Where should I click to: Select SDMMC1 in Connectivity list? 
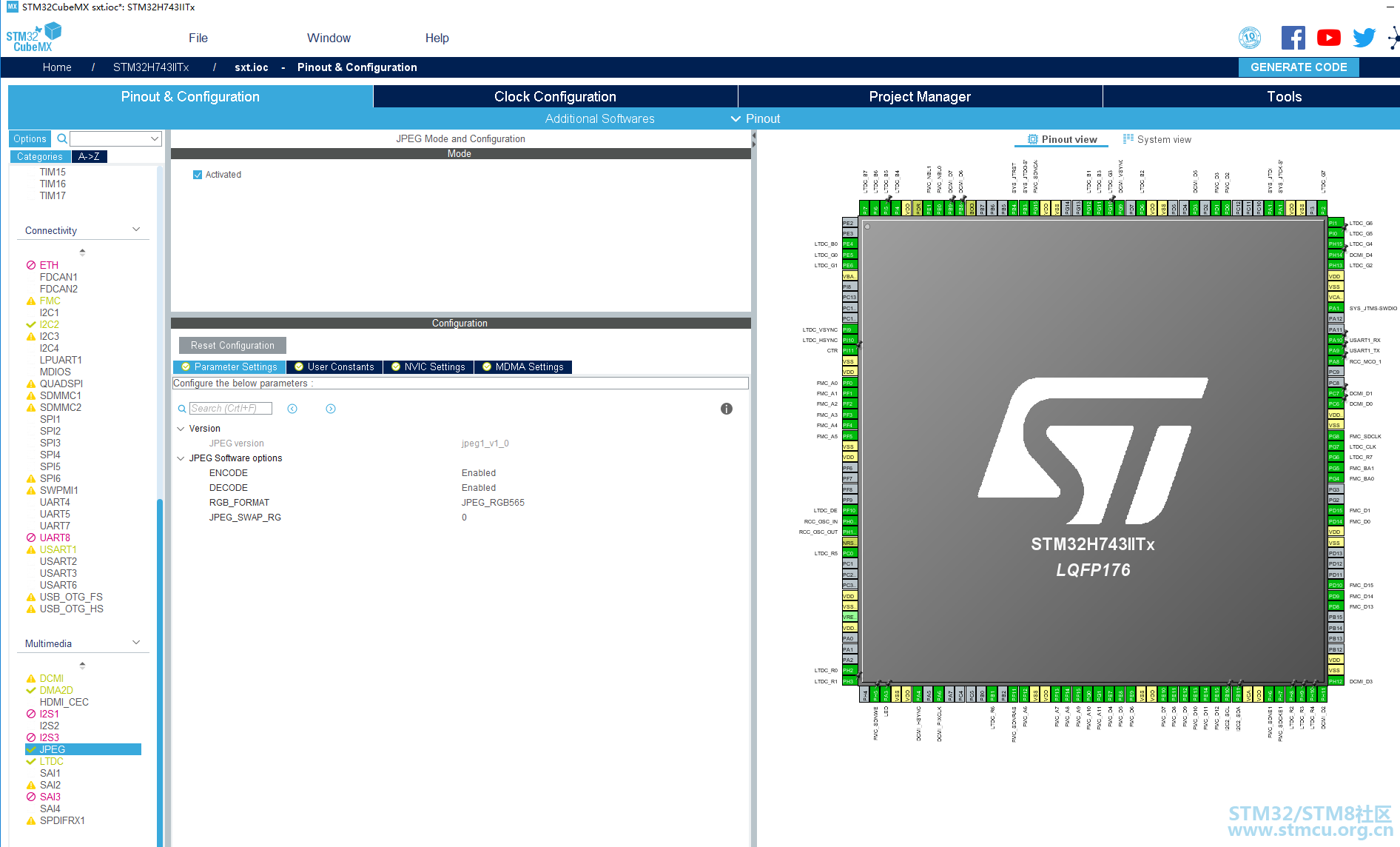coord(61,395)
